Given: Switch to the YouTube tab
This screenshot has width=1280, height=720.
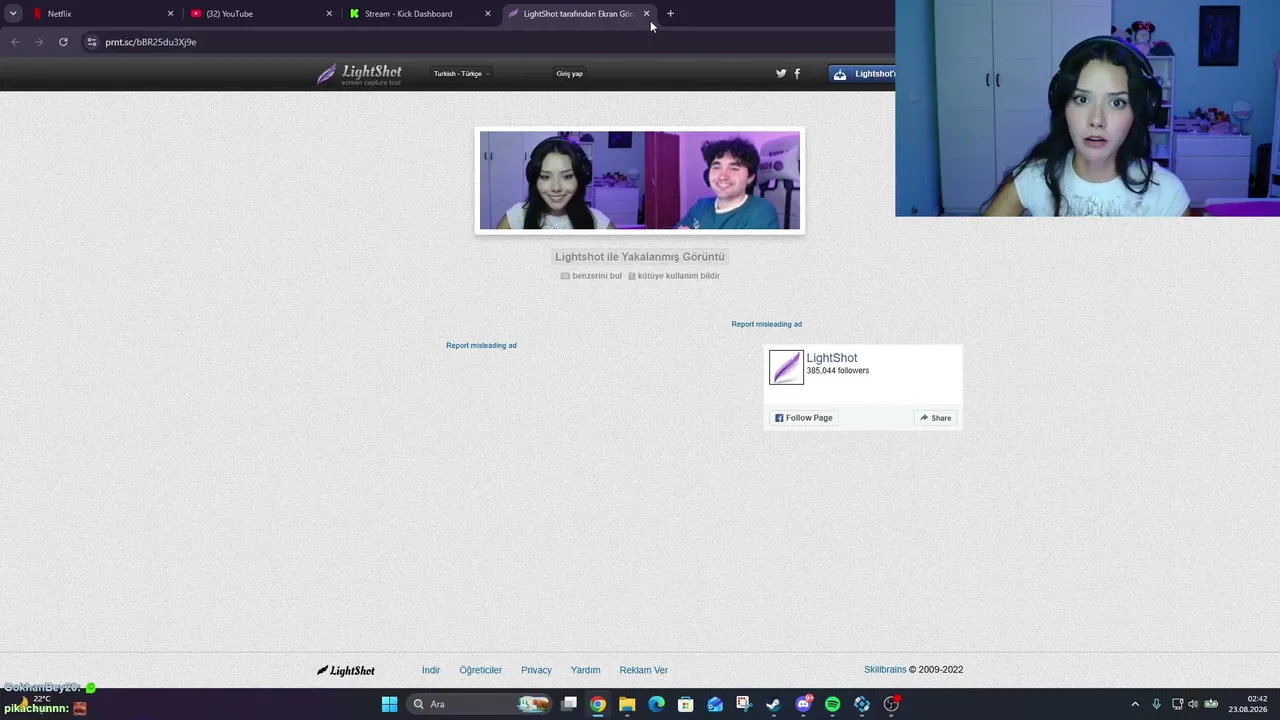Looking at the screenshot, I should pyautogui.click(x=261, y=14).
